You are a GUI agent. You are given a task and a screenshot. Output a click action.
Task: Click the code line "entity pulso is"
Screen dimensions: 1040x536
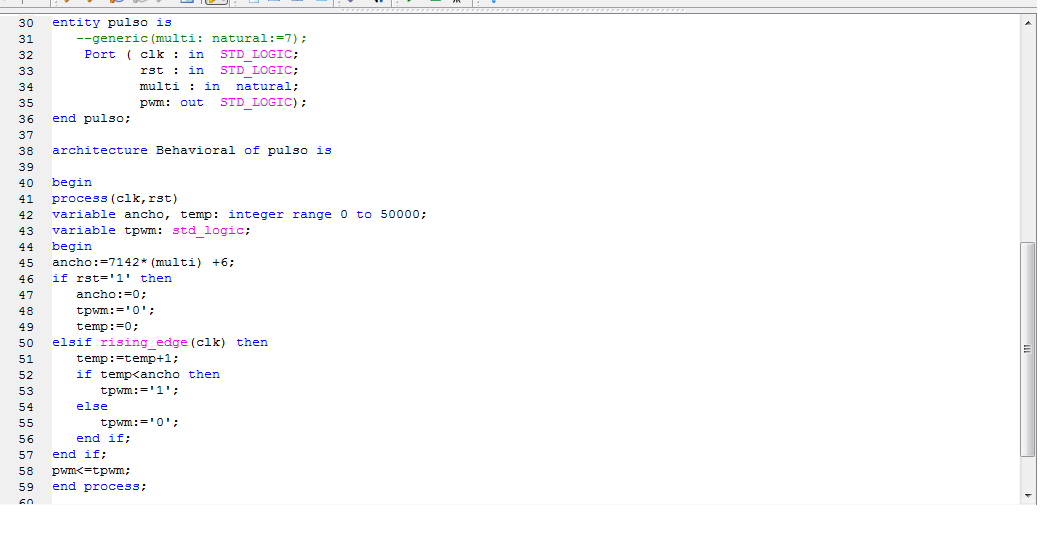112,23
